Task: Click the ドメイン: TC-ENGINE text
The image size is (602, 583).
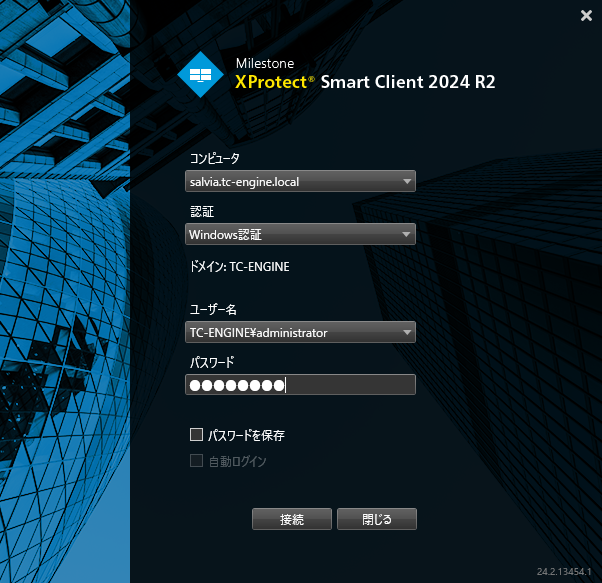Action: [x=240, y=267]
